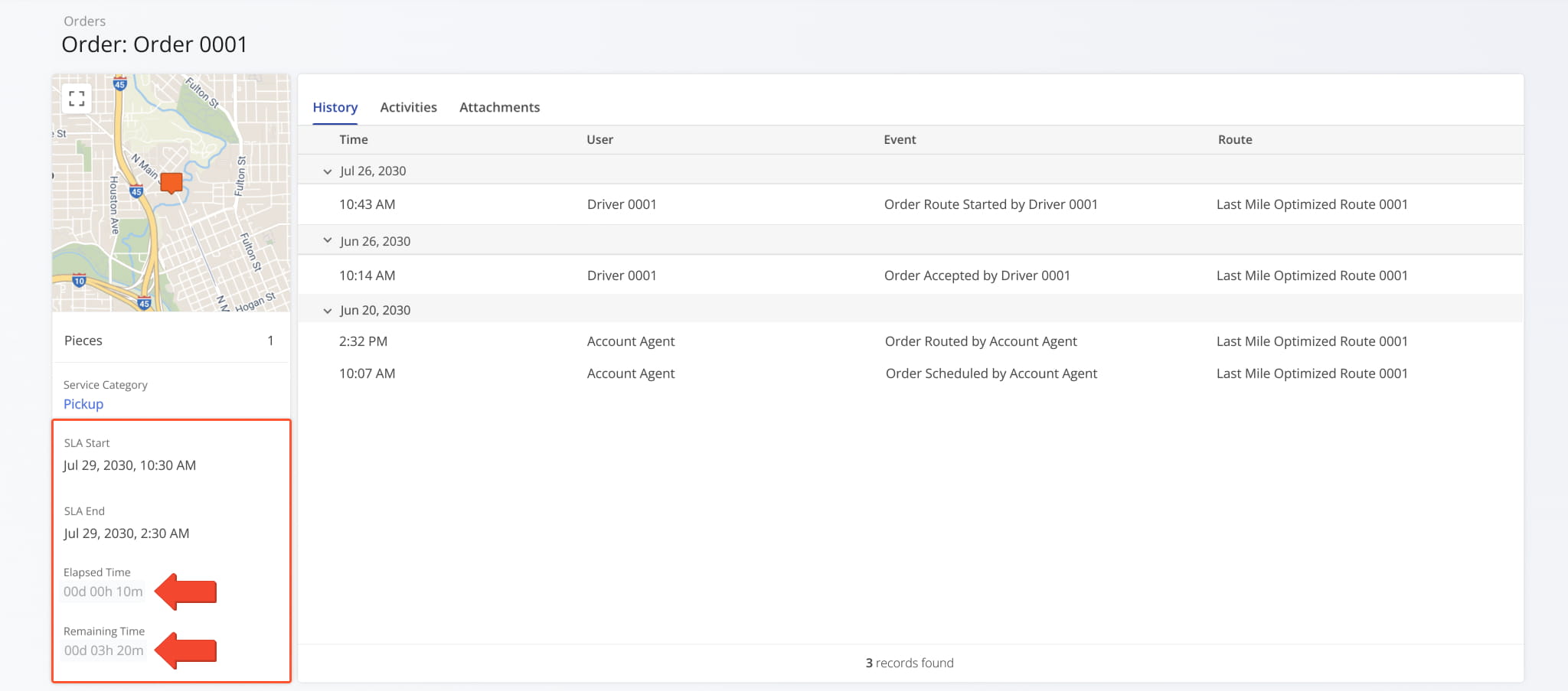This screenshot has height=691, width=1568.
Task: Select the Driver 0001 entry in the 10:14 AM row
Action: pos(622,275)
